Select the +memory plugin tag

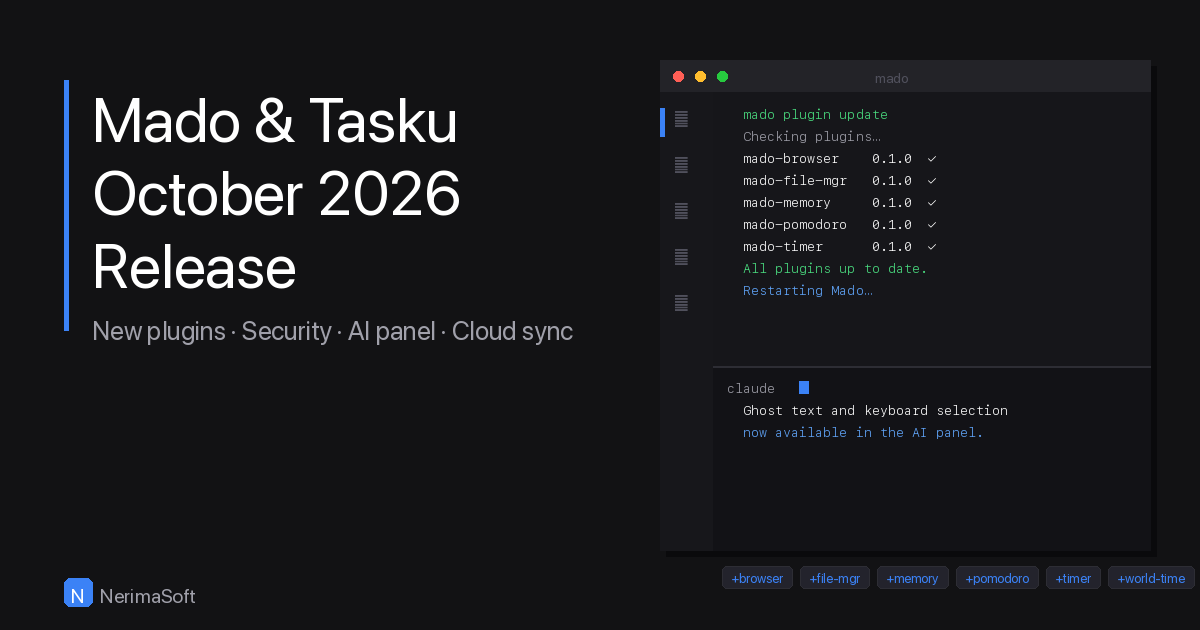(913, 578)
